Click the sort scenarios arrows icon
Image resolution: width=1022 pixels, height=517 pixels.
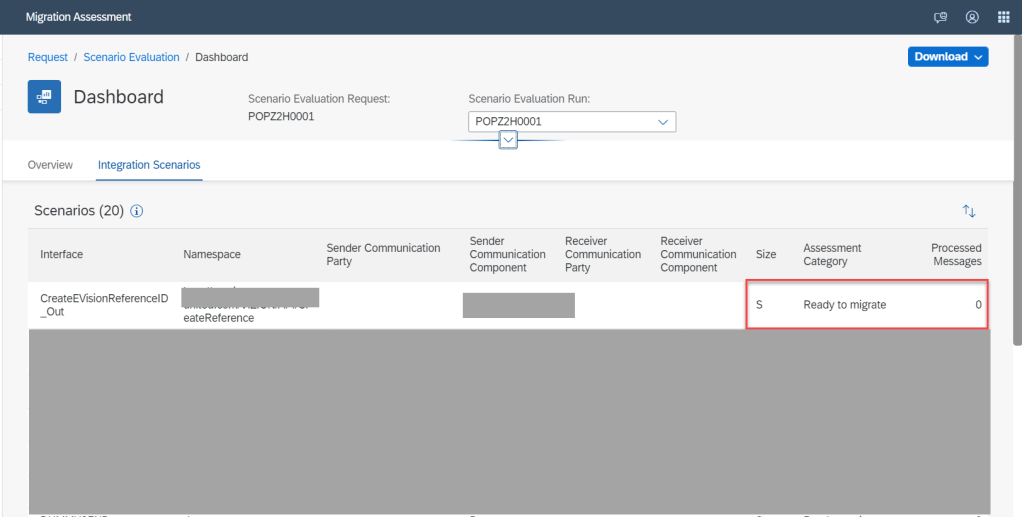click(x=968, y=211)
